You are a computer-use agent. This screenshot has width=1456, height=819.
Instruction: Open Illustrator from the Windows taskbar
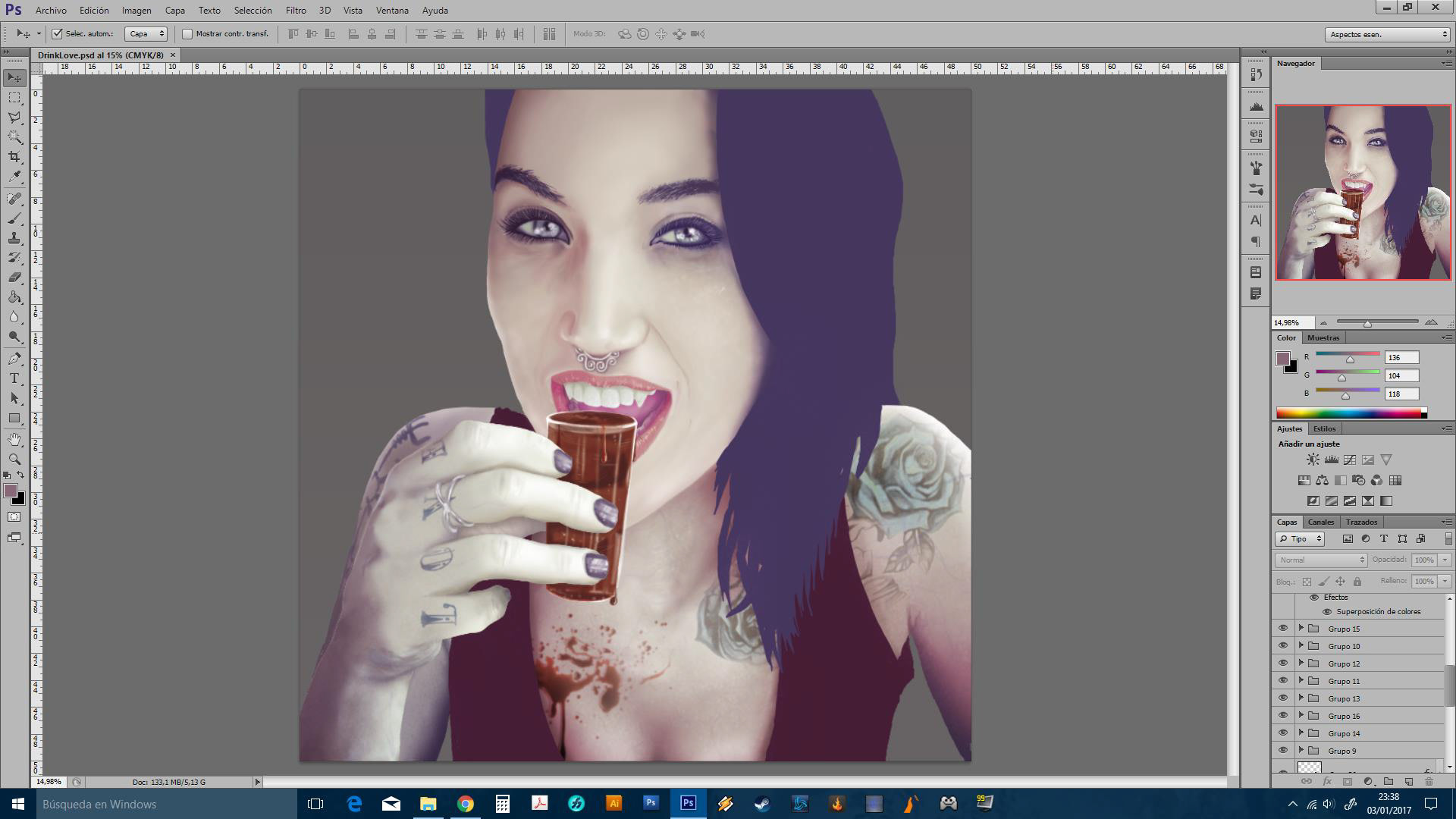[613, 804]
